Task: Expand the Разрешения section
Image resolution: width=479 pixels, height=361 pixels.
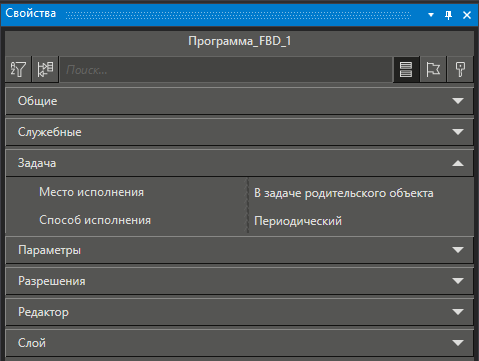Action: pyautogui.click(x=239, y=281)
